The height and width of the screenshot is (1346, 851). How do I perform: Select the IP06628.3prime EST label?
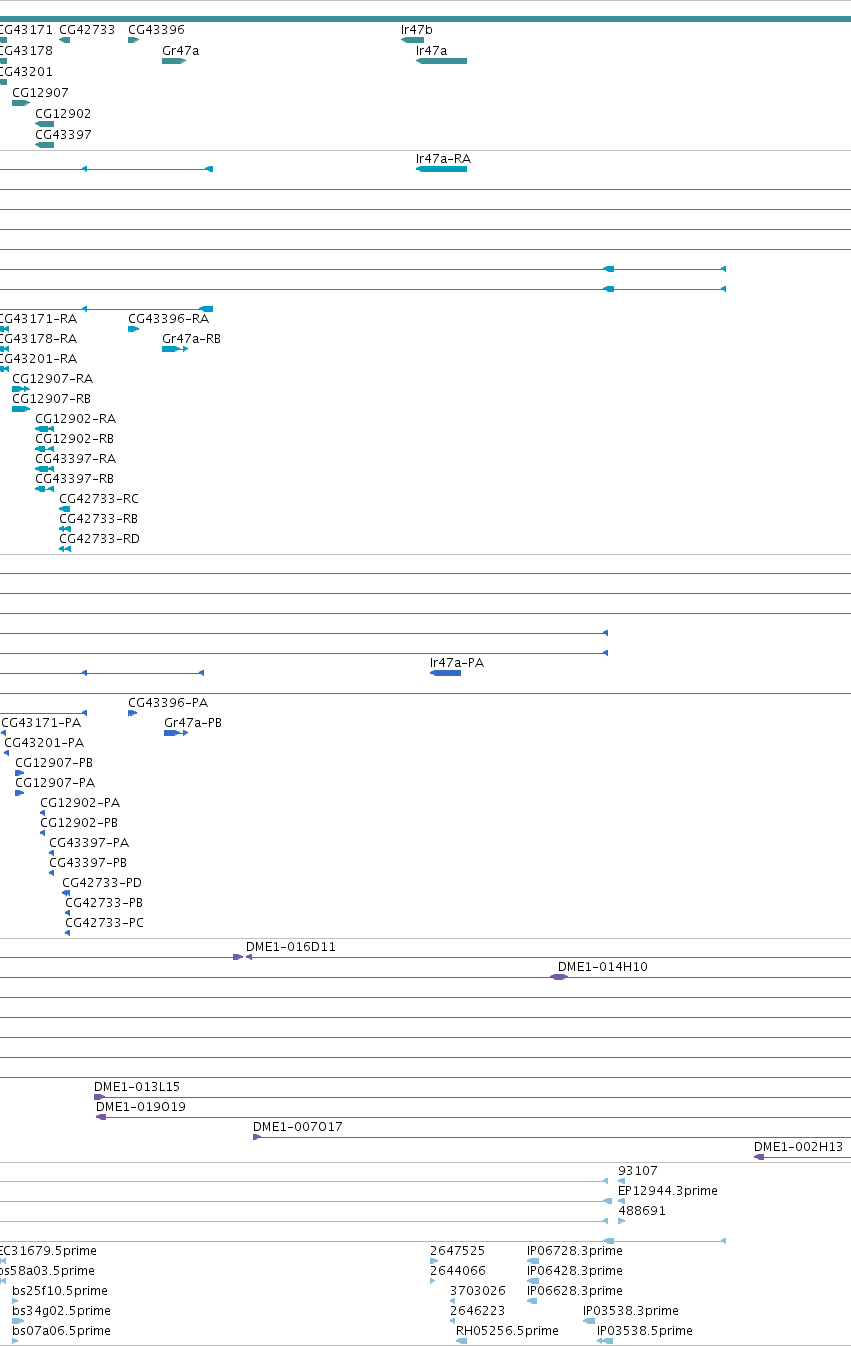coord(575,1290)
